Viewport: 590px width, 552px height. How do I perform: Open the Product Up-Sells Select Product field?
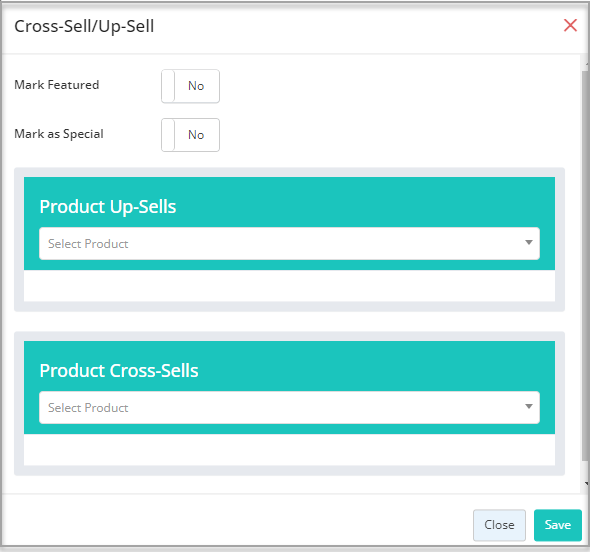point(289,243)
